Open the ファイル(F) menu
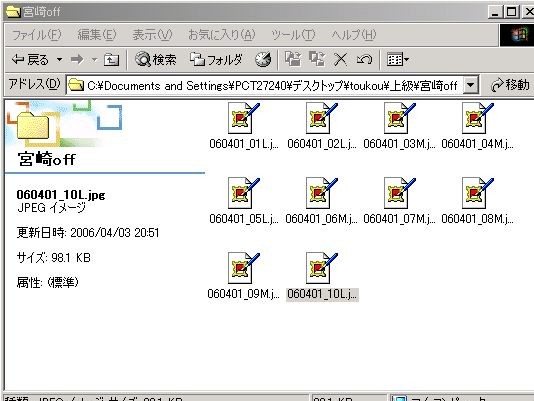534x401 pixels. coord(36,34)
